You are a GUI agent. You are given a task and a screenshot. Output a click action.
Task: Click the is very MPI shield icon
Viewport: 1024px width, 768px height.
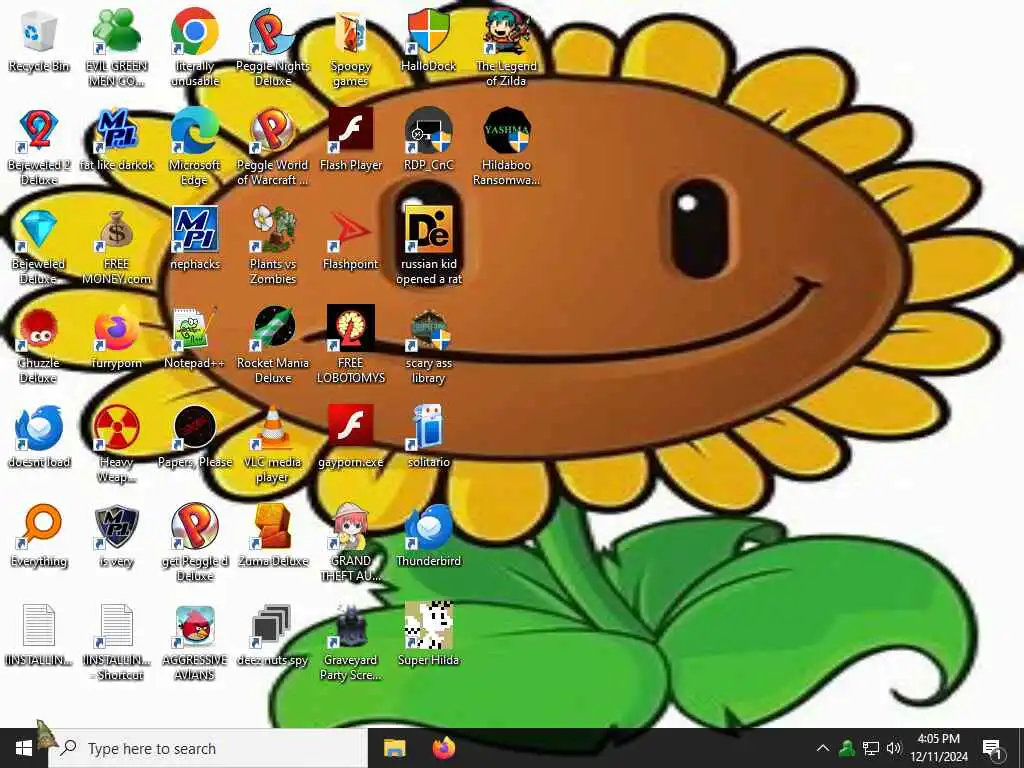coord(116,526)
